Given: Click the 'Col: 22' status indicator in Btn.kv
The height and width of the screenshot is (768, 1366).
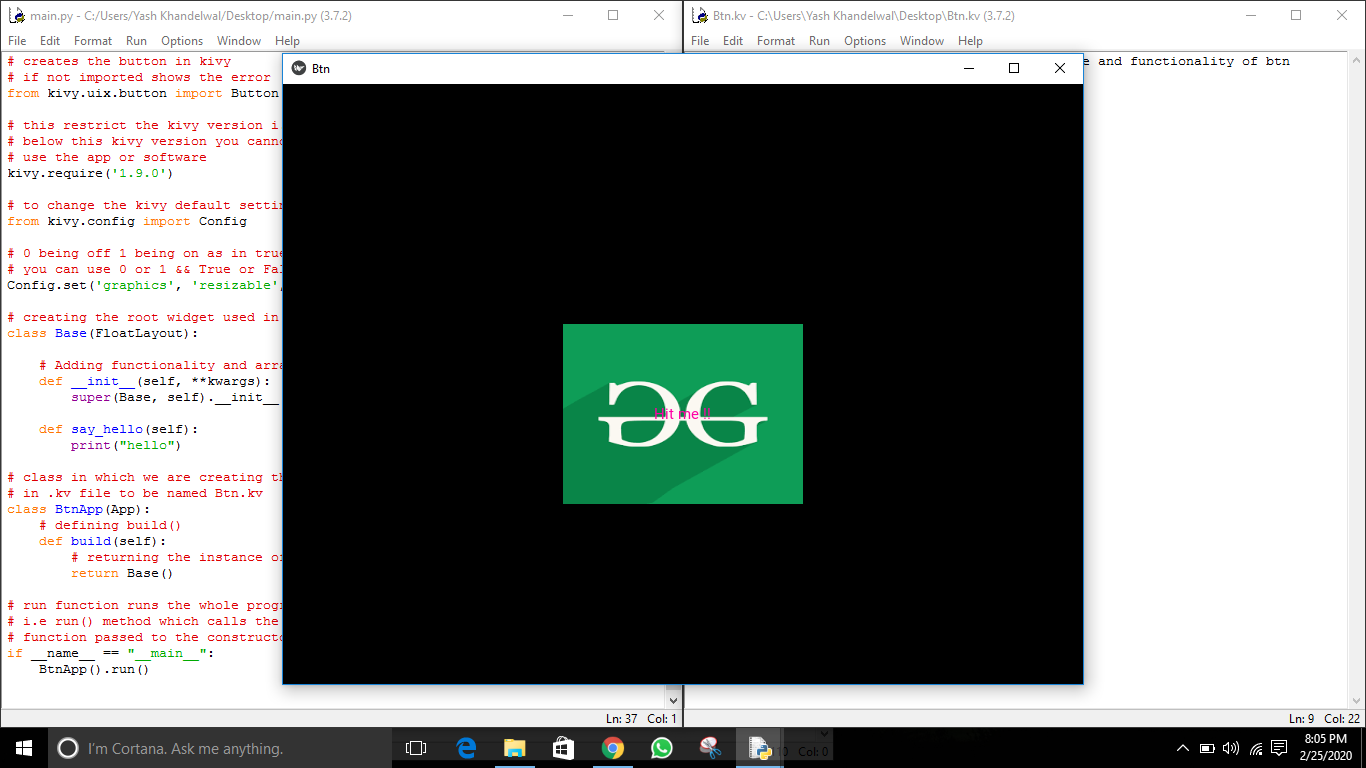Looking at the screenshot, I should tap(1342, 719).
